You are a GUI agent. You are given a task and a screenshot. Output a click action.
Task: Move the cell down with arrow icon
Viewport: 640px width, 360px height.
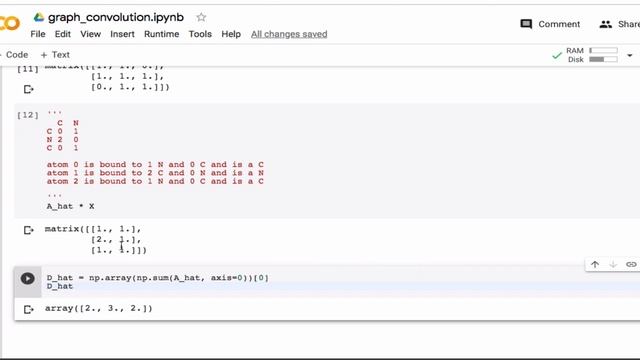coord(613,264)
